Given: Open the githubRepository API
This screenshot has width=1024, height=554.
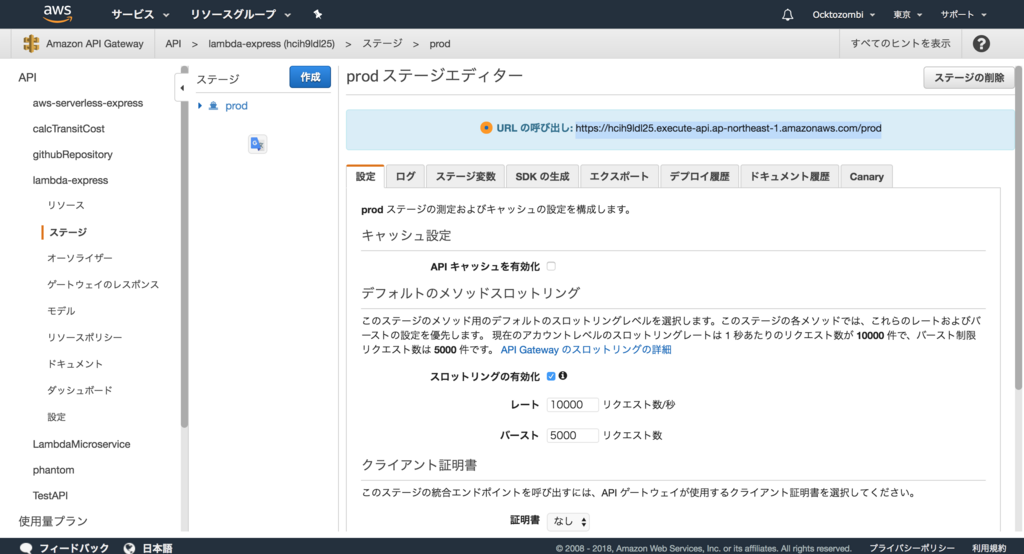Looking at the screenshot, I should 72,154.
